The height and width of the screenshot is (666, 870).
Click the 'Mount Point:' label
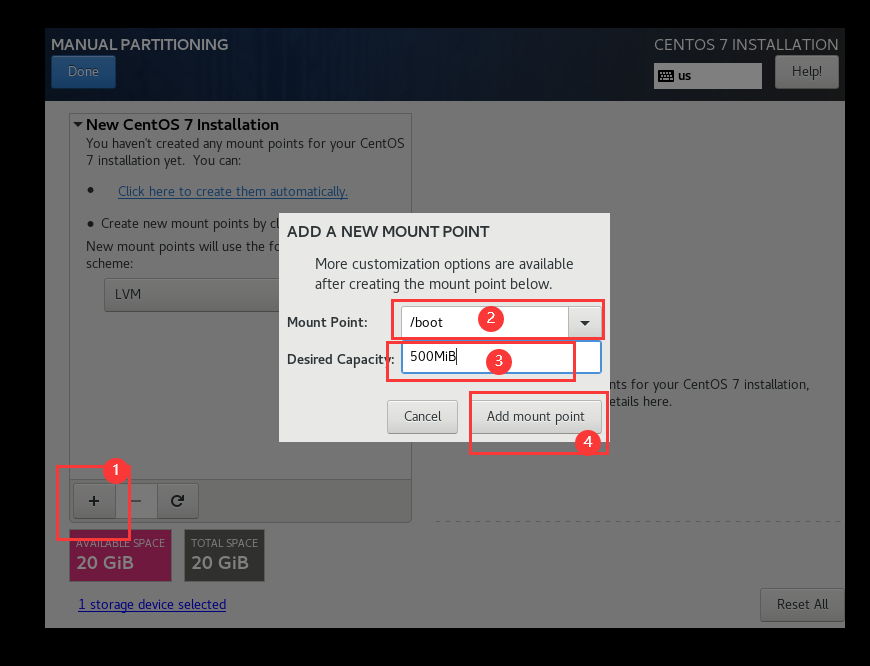(x=327, y=322)
